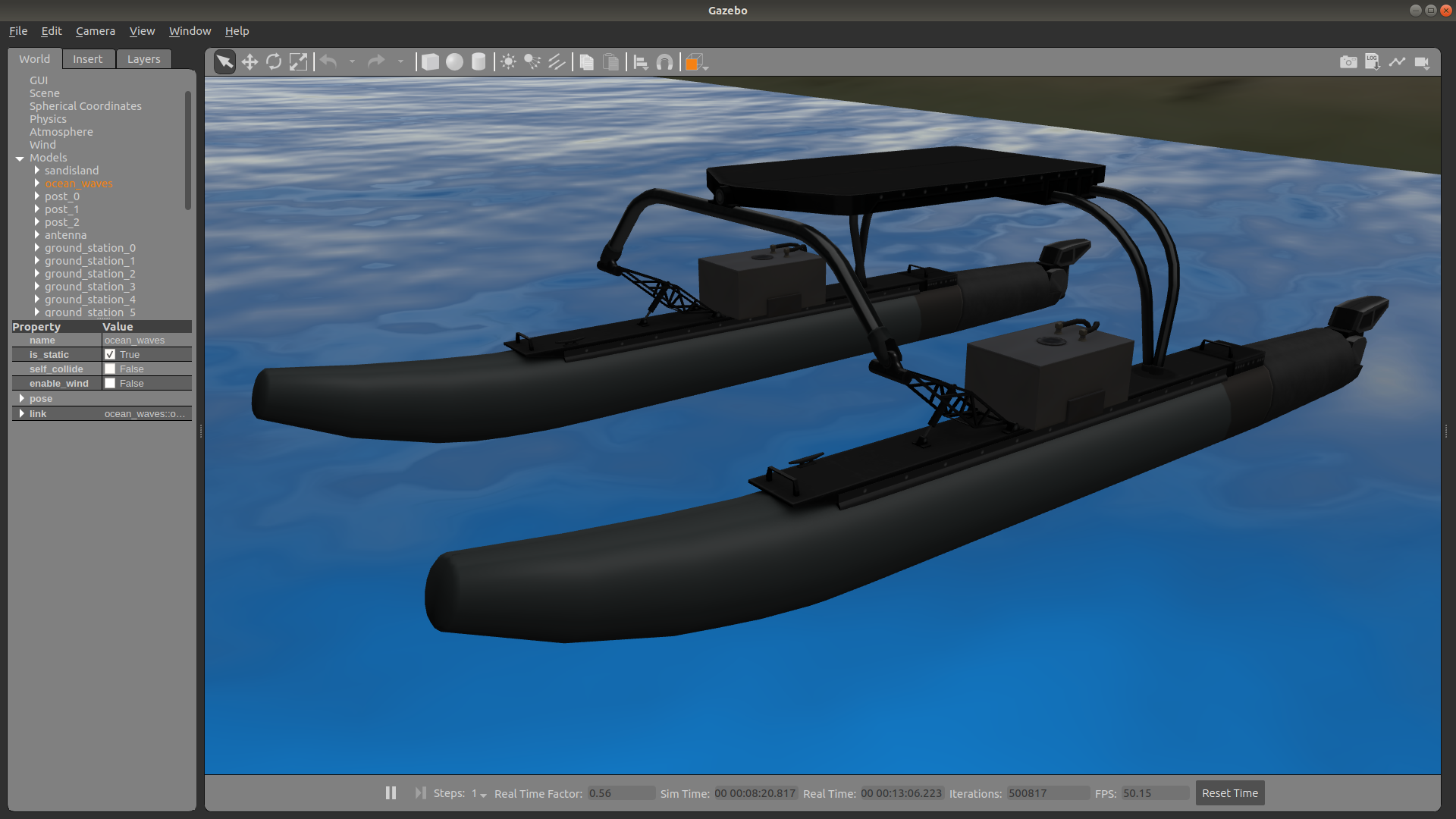Select the arrow selection mode tool

(225, 61)
